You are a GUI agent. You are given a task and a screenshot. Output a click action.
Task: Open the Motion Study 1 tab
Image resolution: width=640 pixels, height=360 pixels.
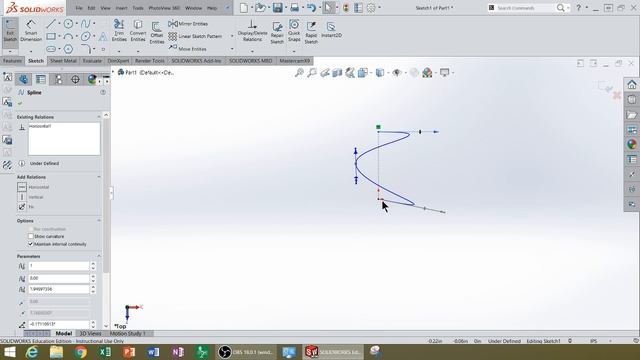pyautogui.click(x=128, y=333)
